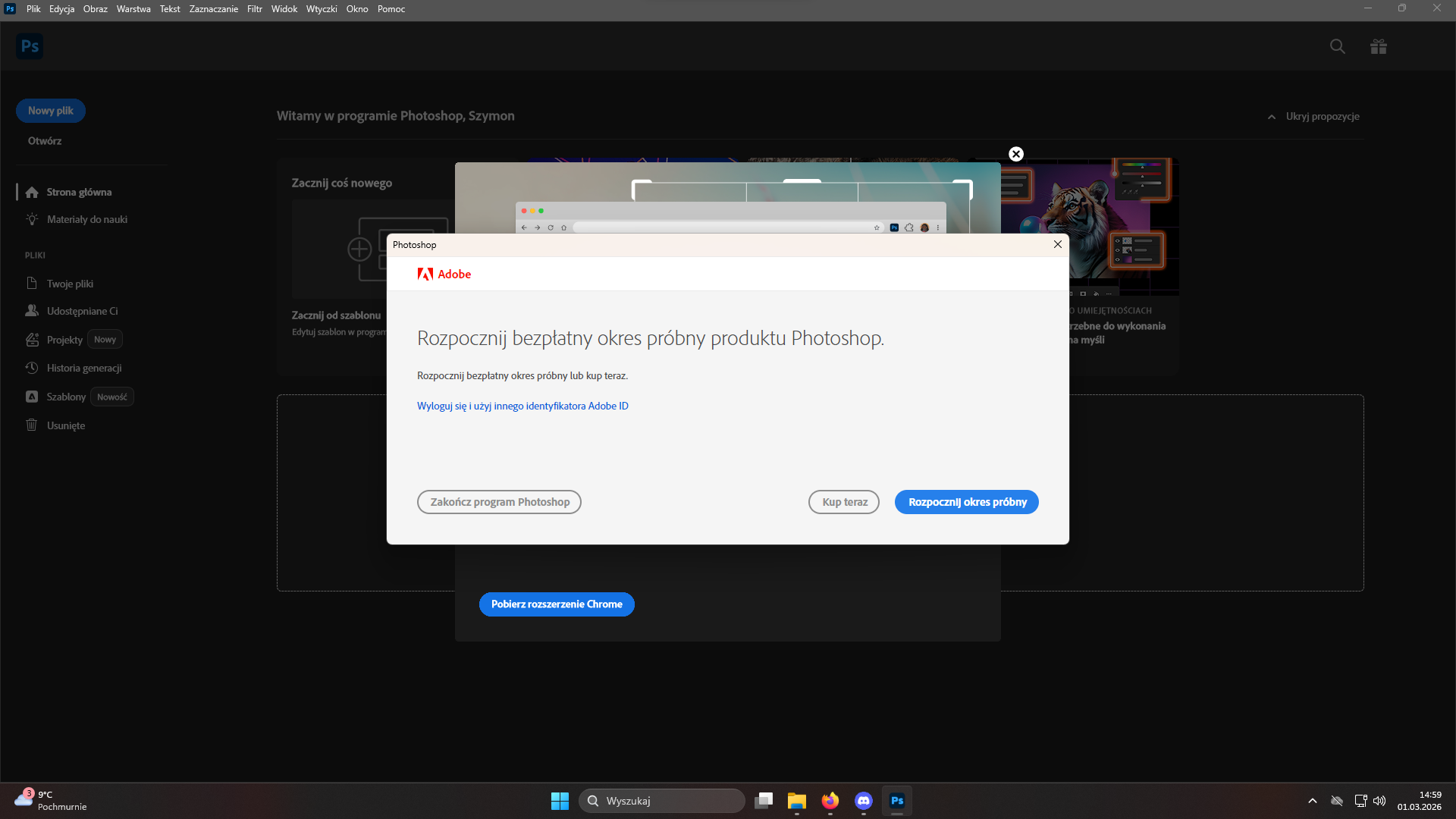The height and width of the screenshot is (819, 1456).
Task: Click the Usunięte trash icon
Action: (32, 425)
